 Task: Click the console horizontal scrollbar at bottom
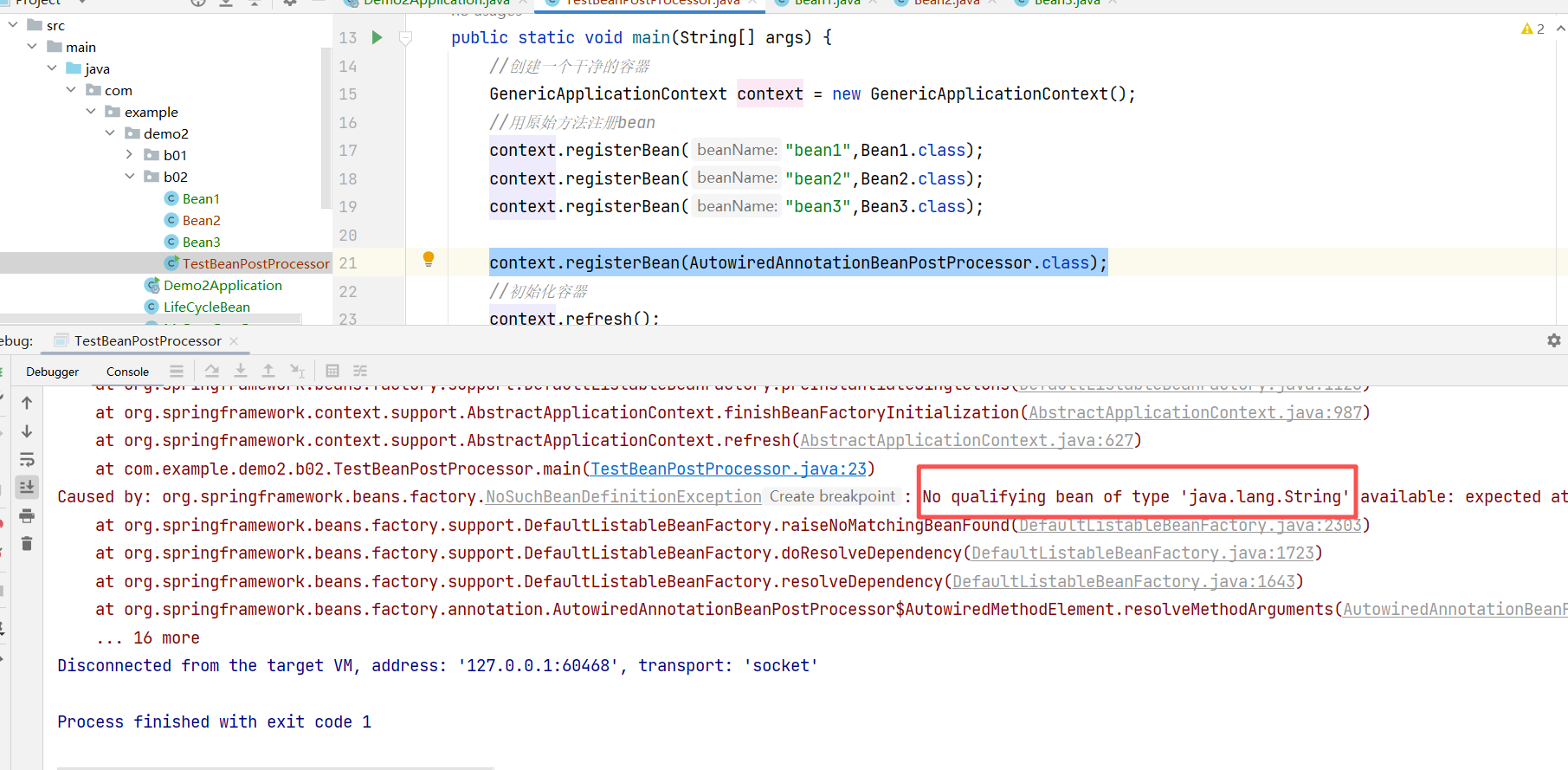pos(275,767)
